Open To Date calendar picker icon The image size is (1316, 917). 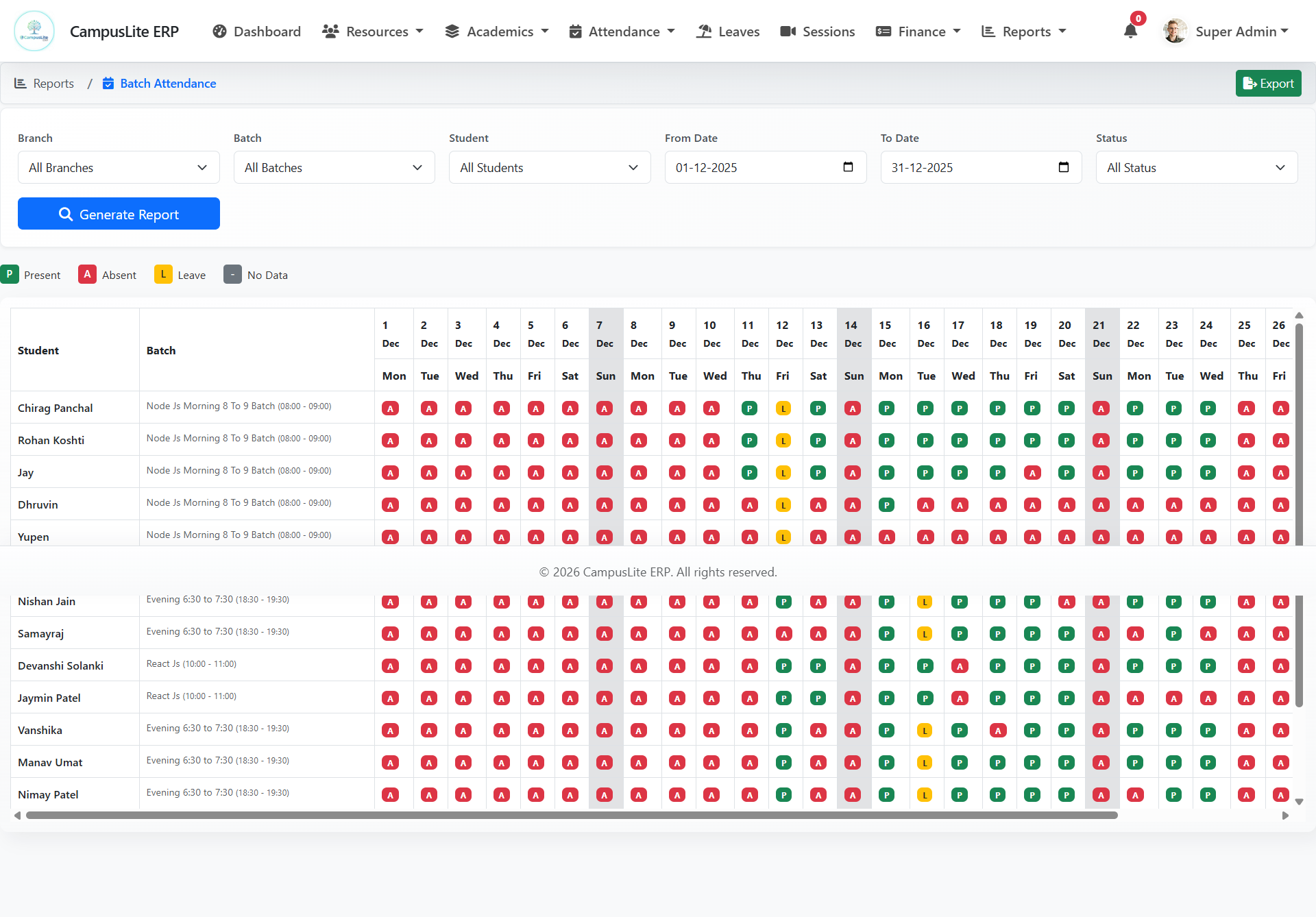coord(1064,167)
